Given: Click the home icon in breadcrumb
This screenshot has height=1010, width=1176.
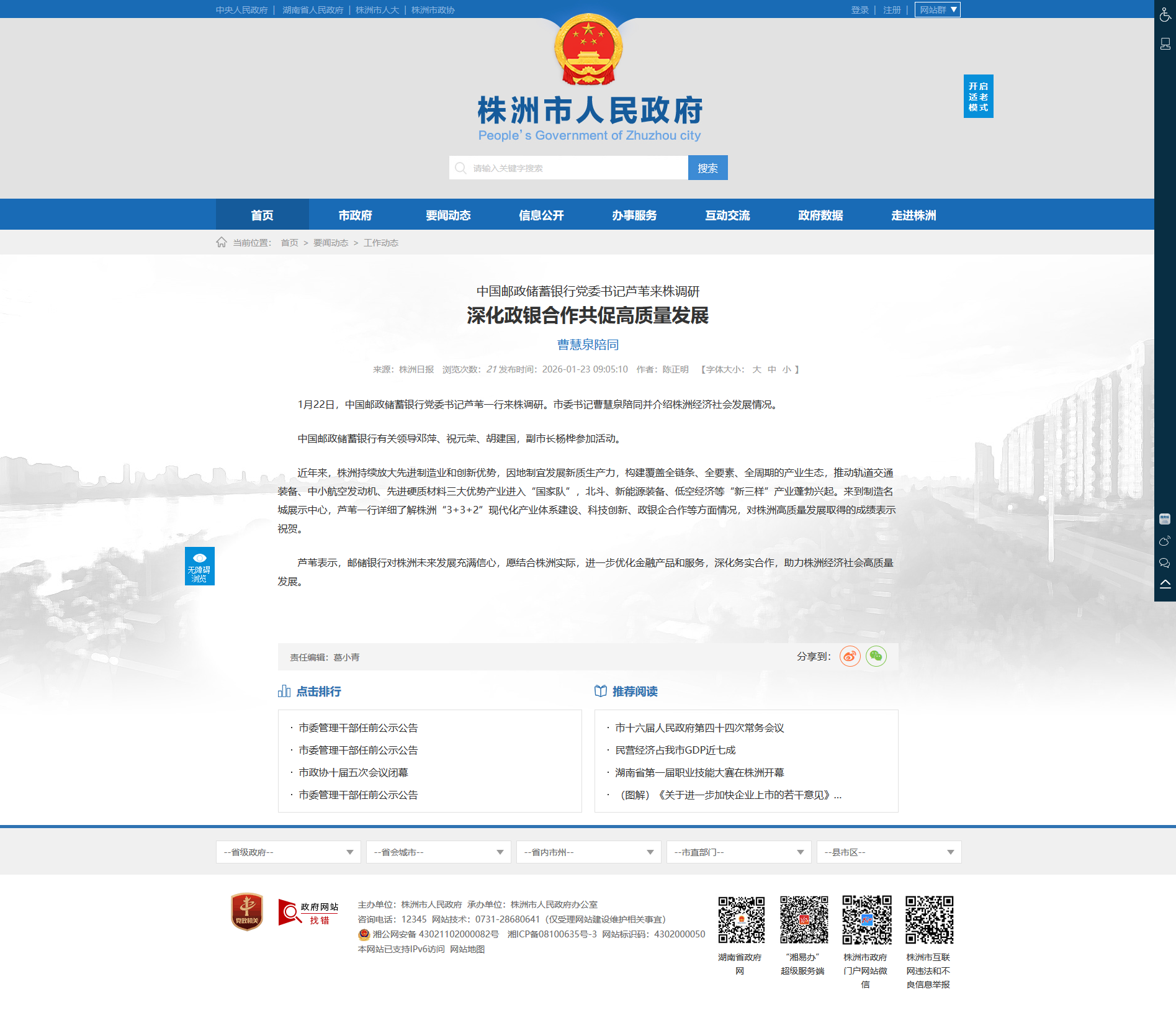Looking at the screenshot, I should [x=222, y=243].
